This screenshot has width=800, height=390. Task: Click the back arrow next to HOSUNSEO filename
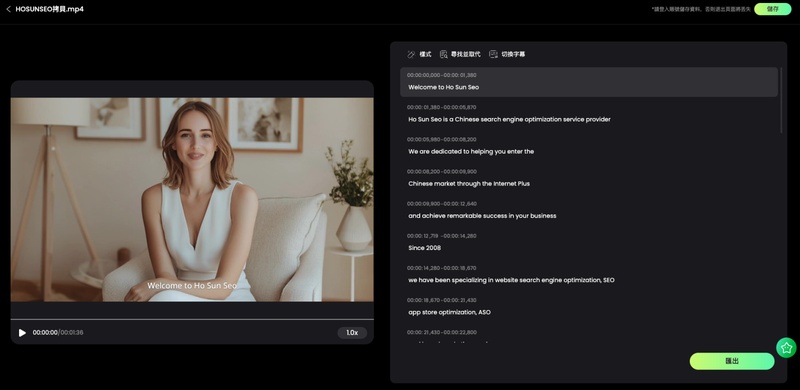click(x=8, y=9)
